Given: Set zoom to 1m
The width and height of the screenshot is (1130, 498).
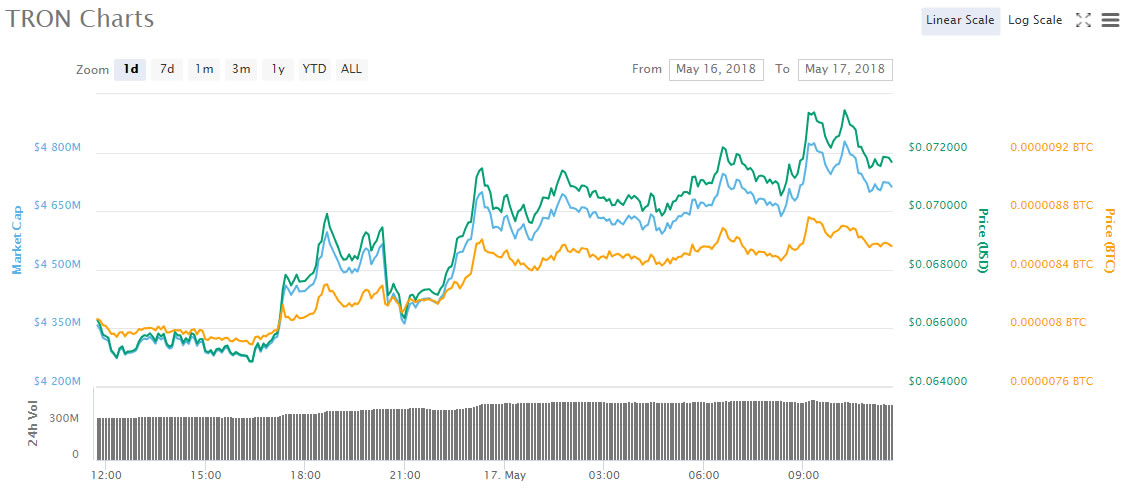Looking at the screenshot, I should (x=204, y=69).
